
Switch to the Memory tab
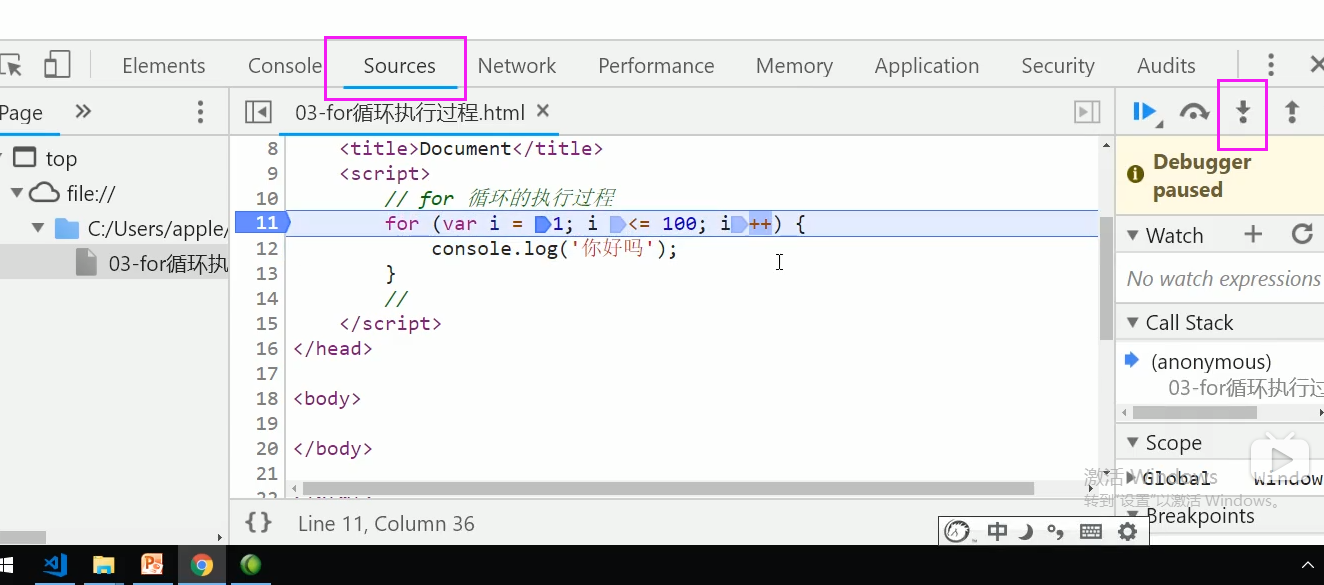[794, 66]
